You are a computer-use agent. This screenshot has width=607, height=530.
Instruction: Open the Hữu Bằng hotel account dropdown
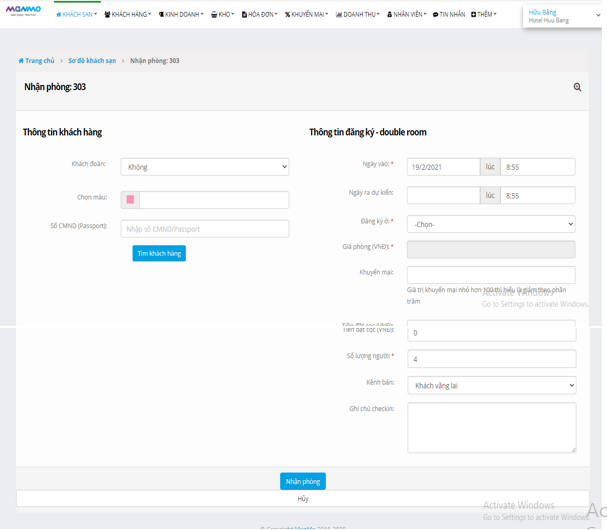click(x=562, y=16)
